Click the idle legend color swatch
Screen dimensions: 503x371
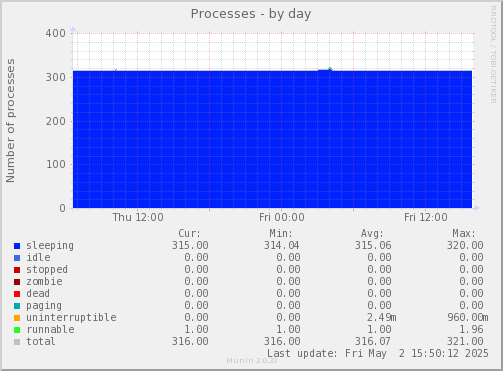[x=17, y=258]
